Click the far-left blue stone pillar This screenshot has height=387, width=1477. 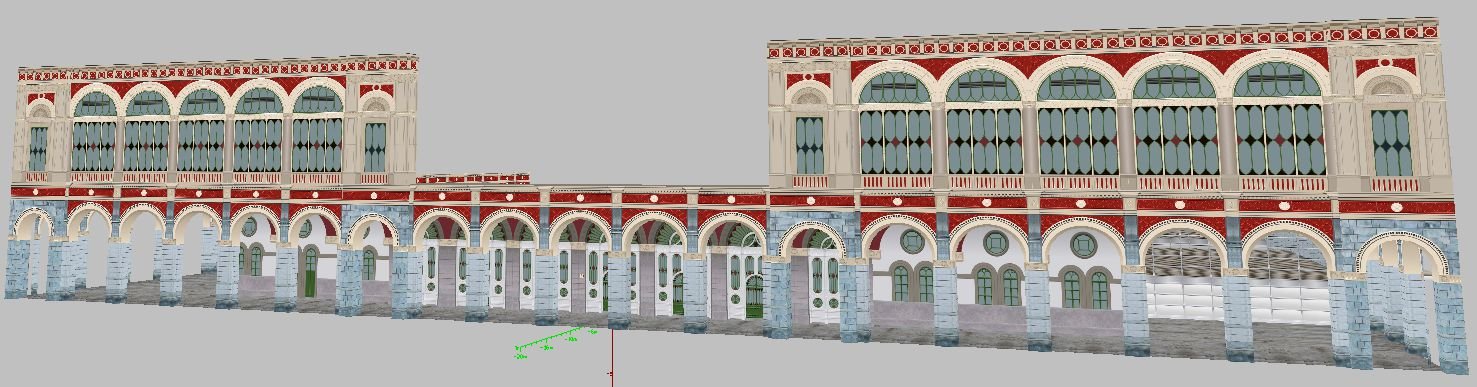[x=17, y=267]
